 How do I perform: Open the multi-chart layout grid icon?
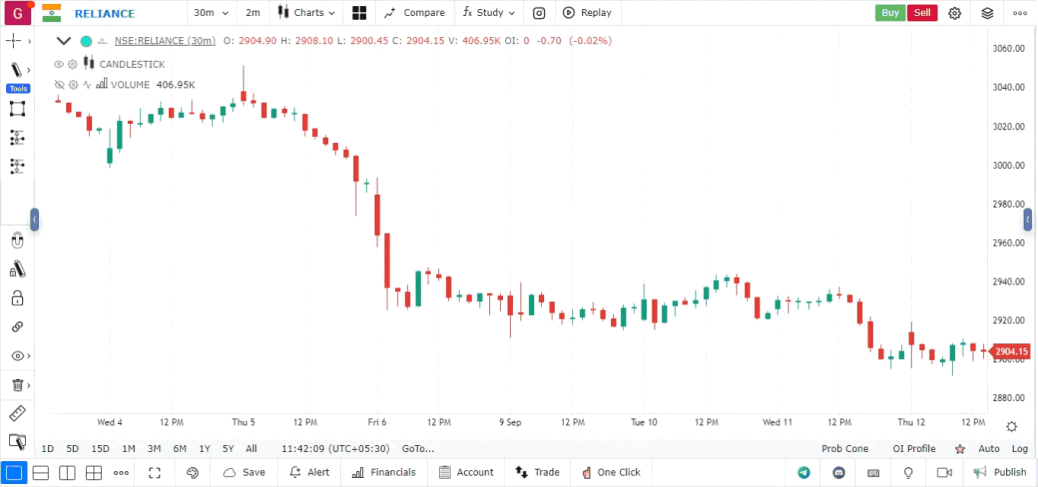(x=359, y=13)
